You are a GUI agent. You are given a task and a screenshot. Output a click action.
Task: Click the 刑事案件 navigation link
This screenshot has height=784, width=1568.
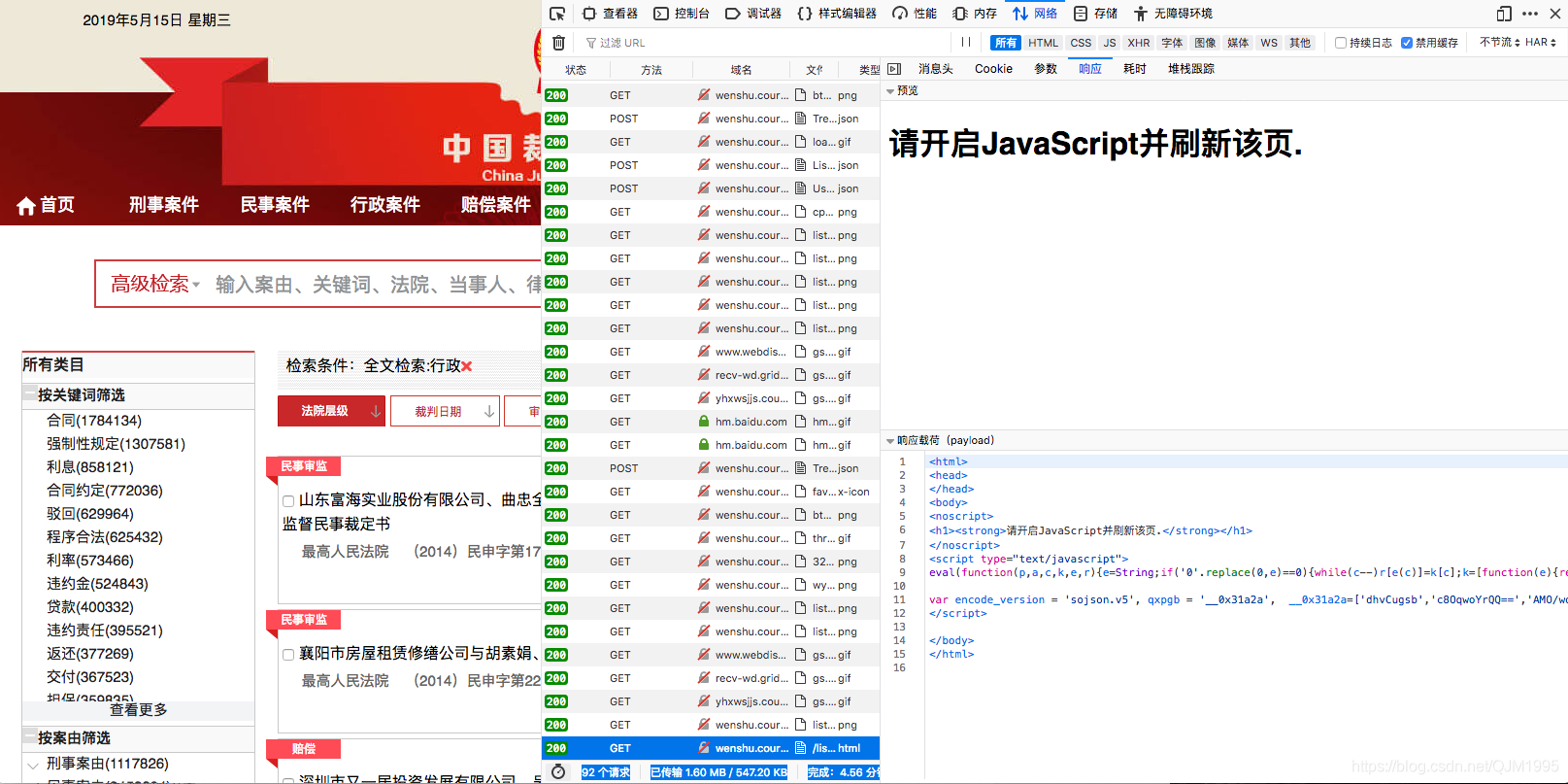click(164, 205)
